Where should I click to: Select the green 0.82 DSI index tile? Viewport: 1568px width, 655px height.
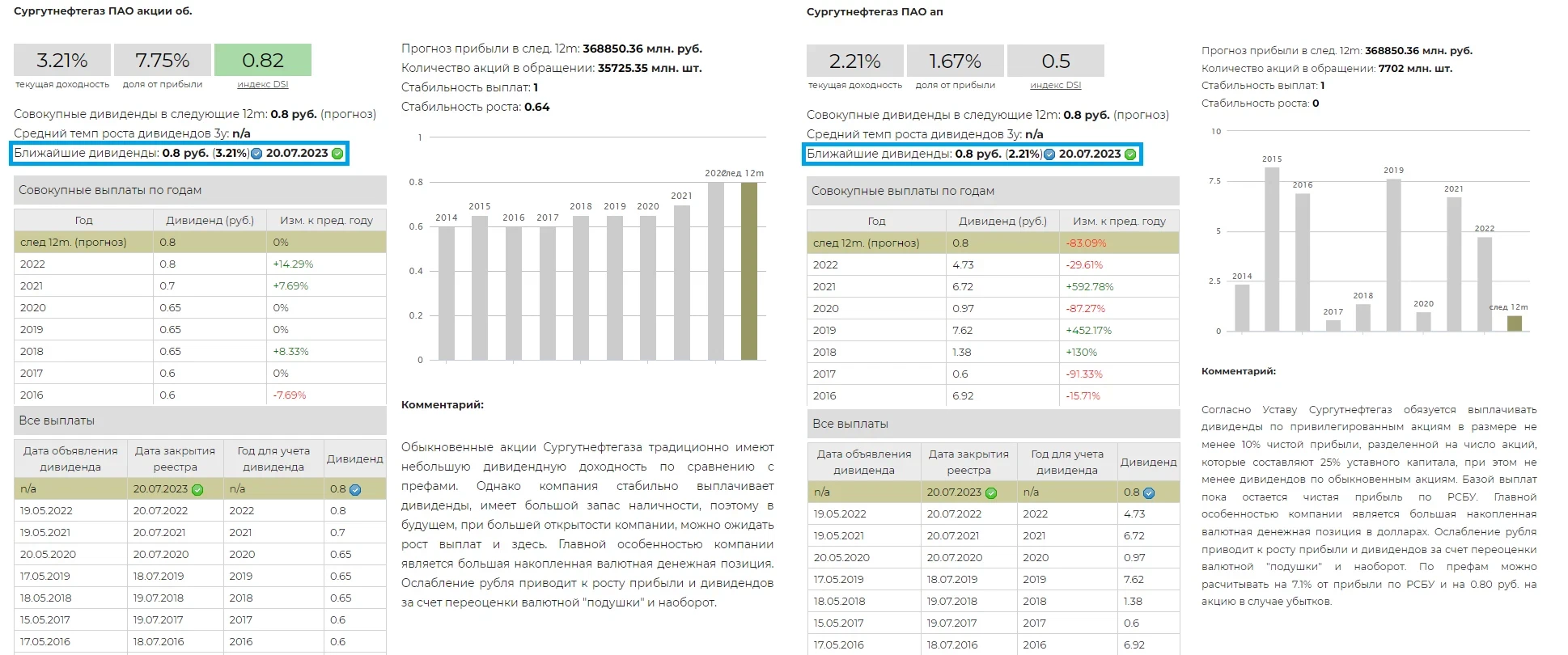[262, 60]
